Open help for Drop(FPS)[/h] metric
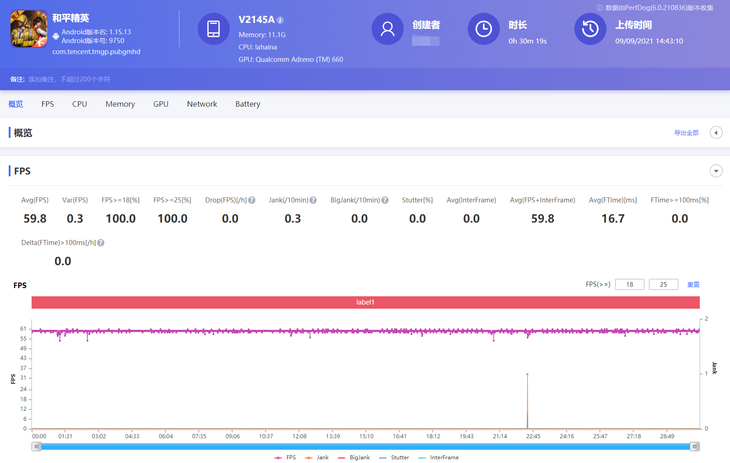Image resolution: width=730 pixels, height=463 pixels. click(x=251, y=200)
